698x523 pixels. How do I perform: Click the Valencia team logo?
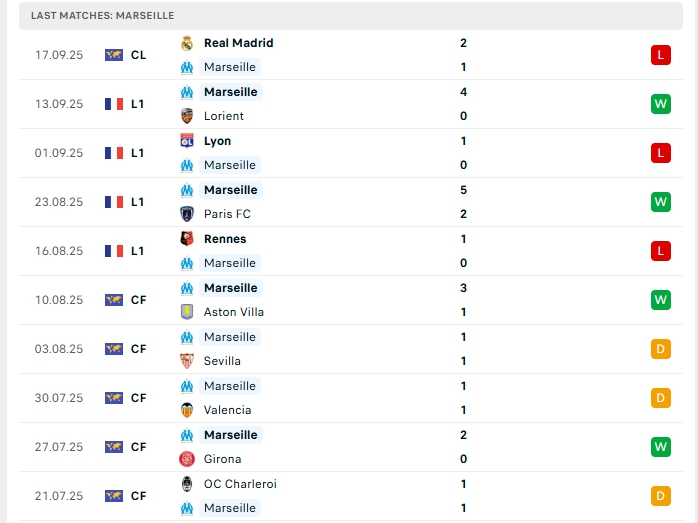[187, 410]
